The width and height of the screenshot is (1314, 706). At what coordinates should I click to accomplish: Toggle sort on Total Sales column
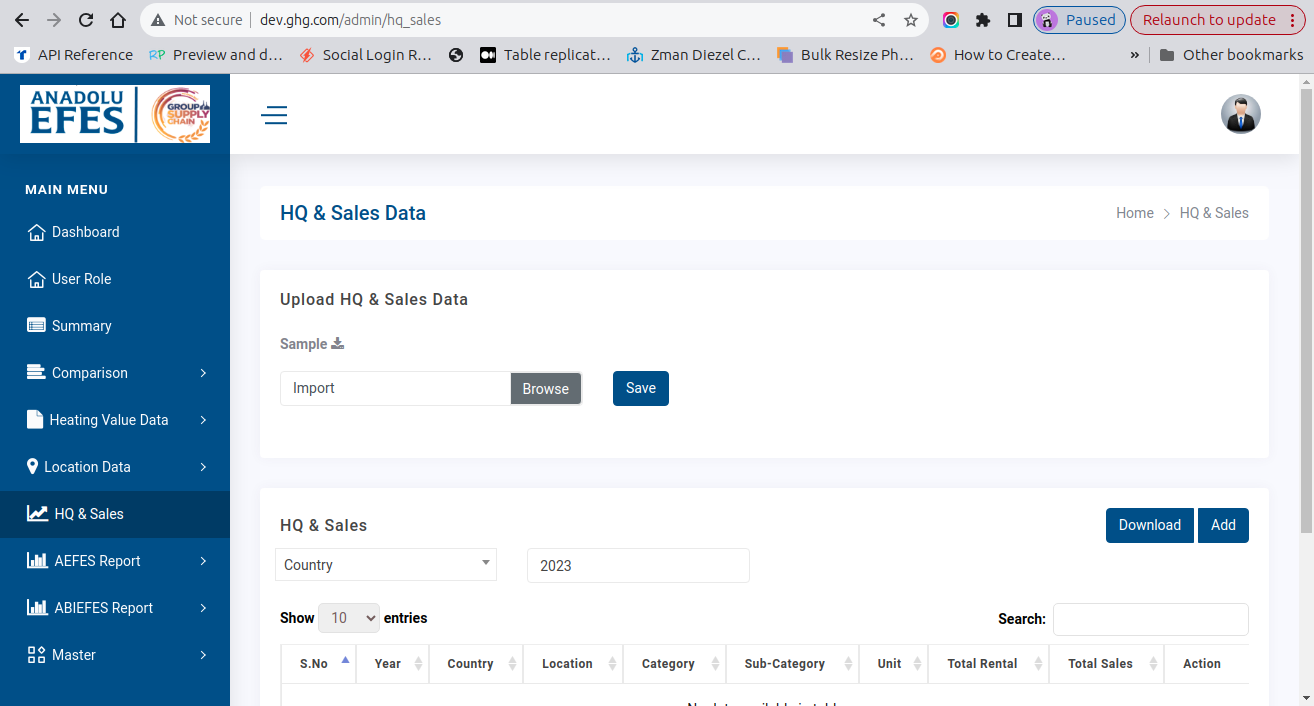(x=1105, y=664)
